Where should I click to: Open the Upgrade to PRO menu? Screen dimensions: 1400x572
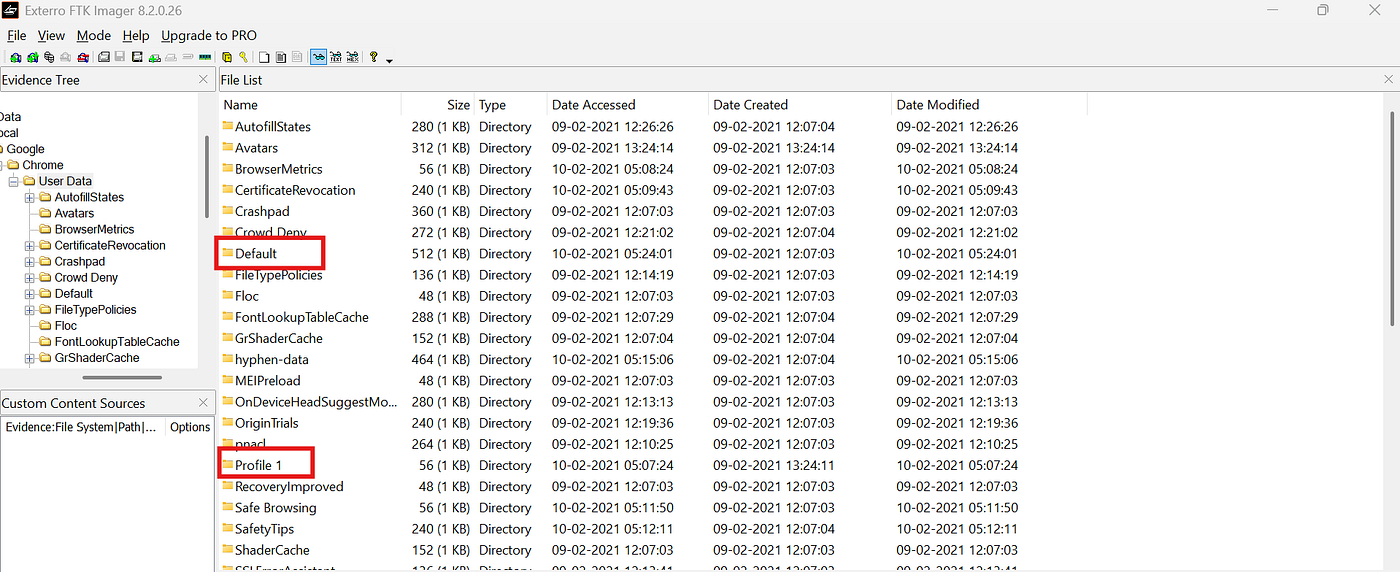[x=209, y=35]
